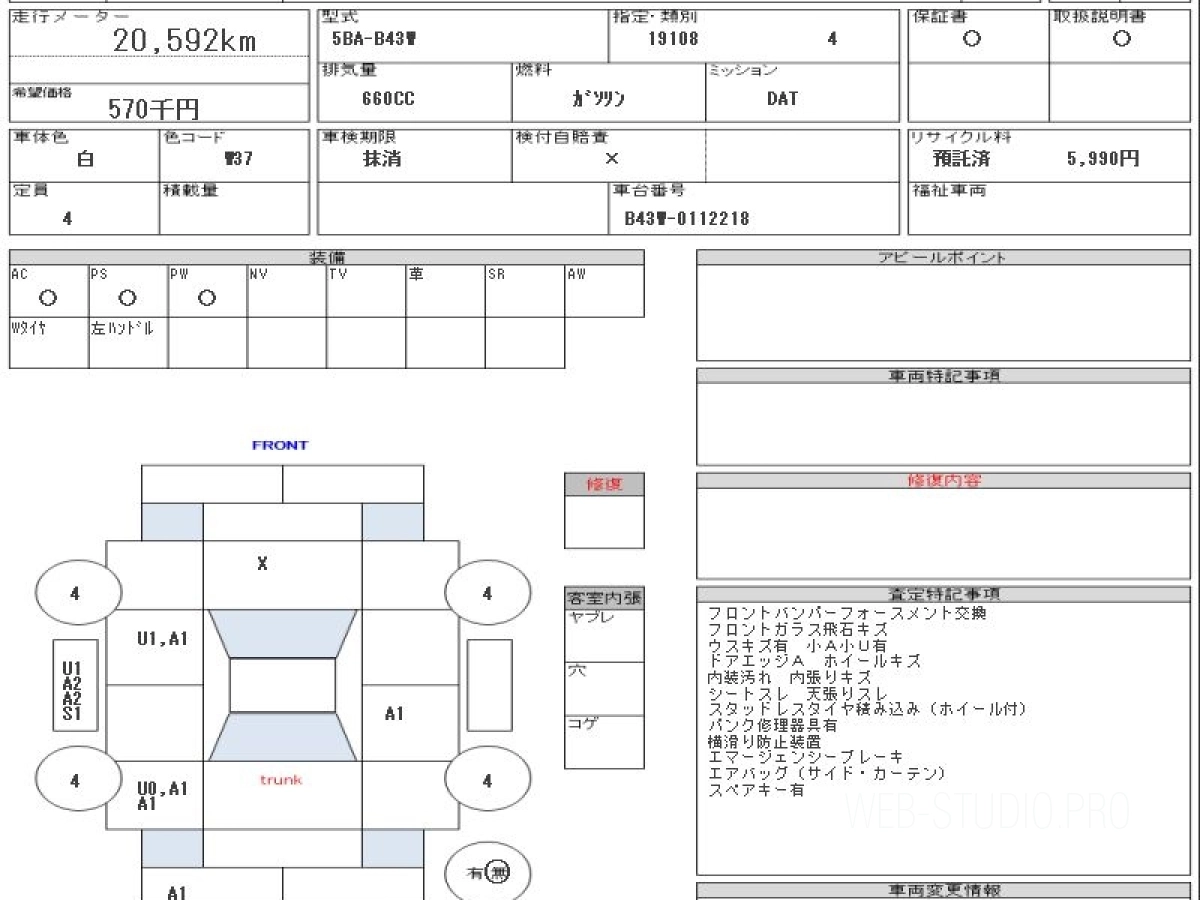Click engine displacement 660CC
This screenshot has height=900, width=1200.
click(x=388, y=99)
